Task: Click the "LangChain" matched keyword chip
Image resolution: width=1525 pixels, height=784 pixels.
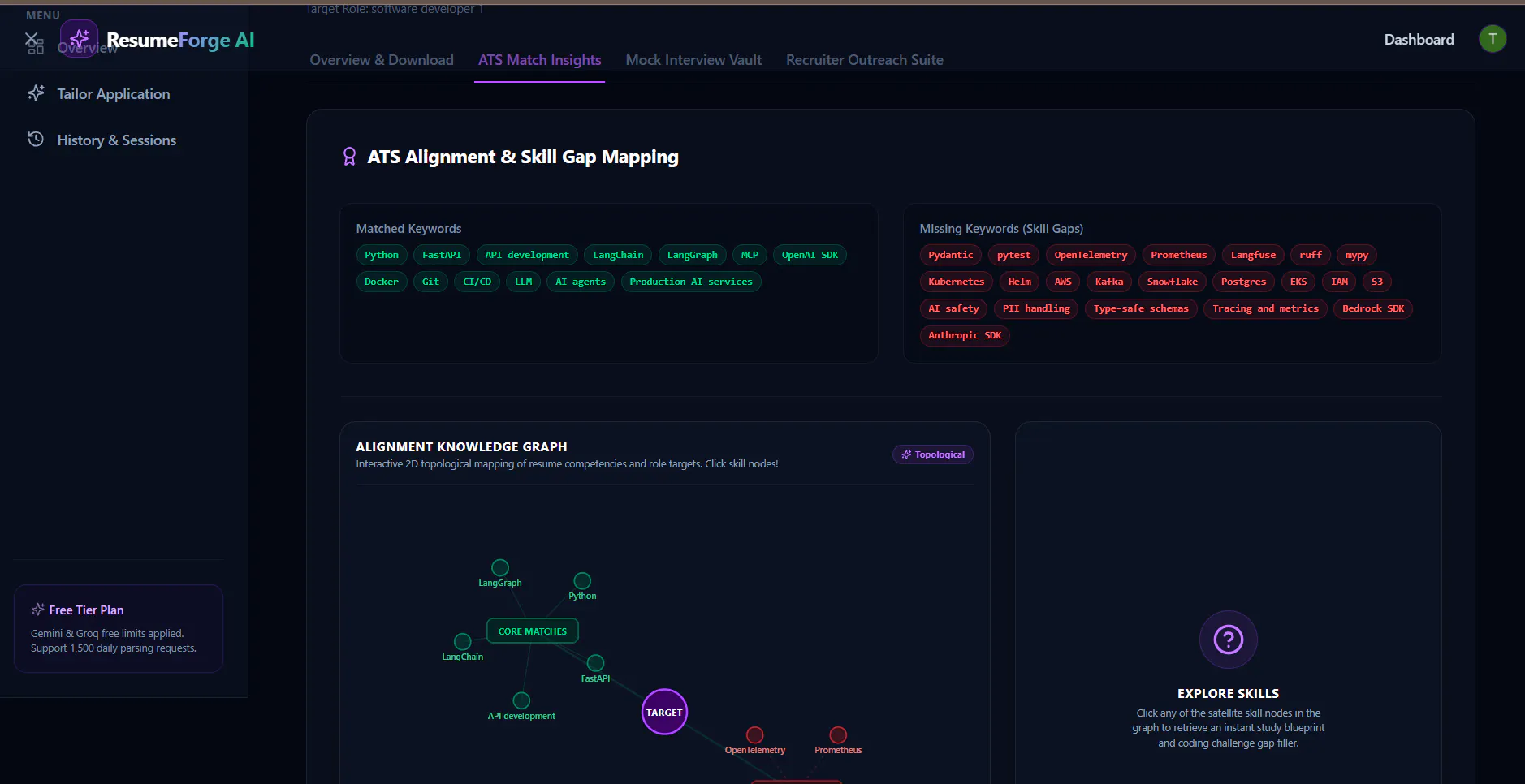Action: pyautogui.click(x=618, y=255)
